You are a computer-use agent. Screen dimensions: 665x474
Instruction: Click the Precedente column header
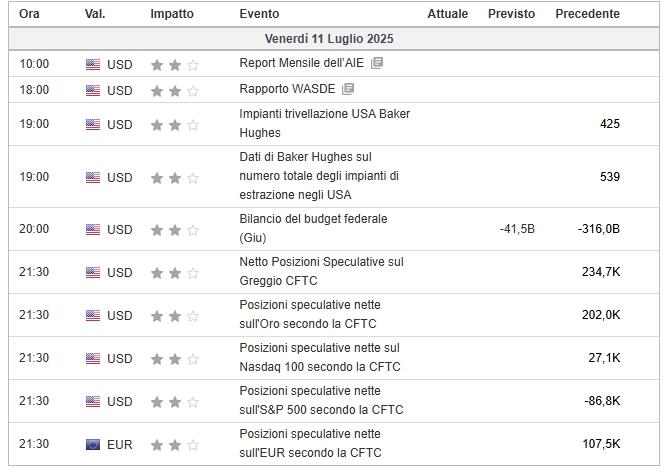[x=587, y=14]
